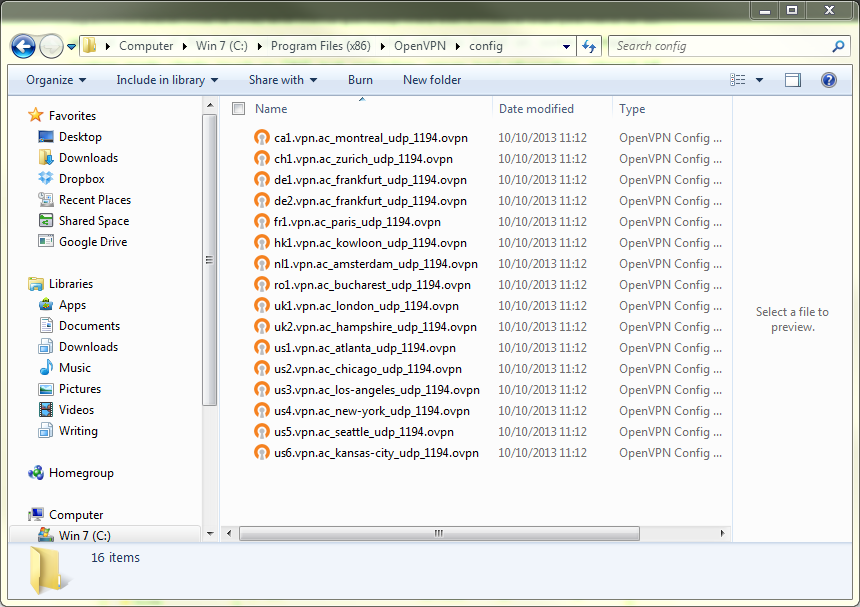Open Windows Explorer help button
The height and width of the screenshot is (607, 860).
pyautogui.click(x=829, y=80)
